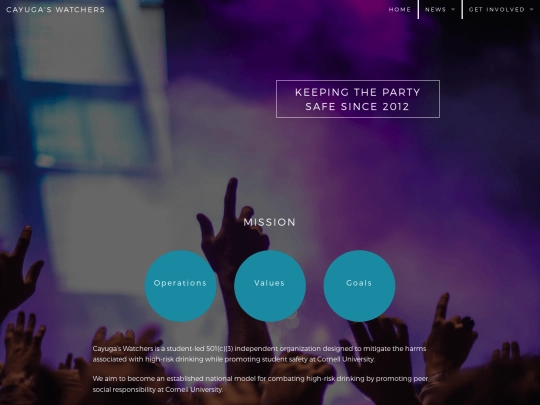Expand the News dropdown arrow
Image resolution: width=540 pixels, height=405 pixels.
[453, 9]
